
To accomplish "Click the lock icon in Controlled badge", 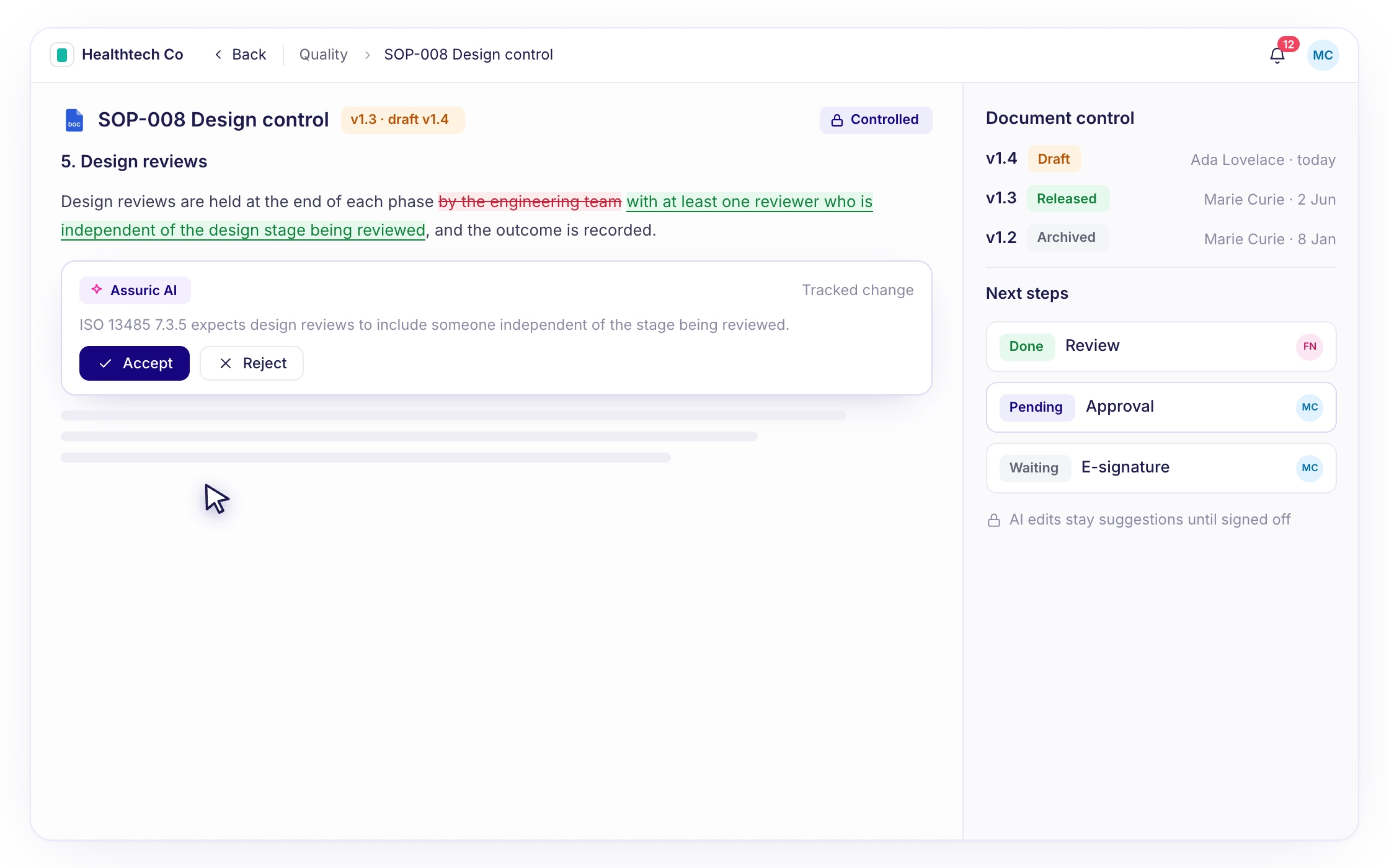I will tap(837, 120).
